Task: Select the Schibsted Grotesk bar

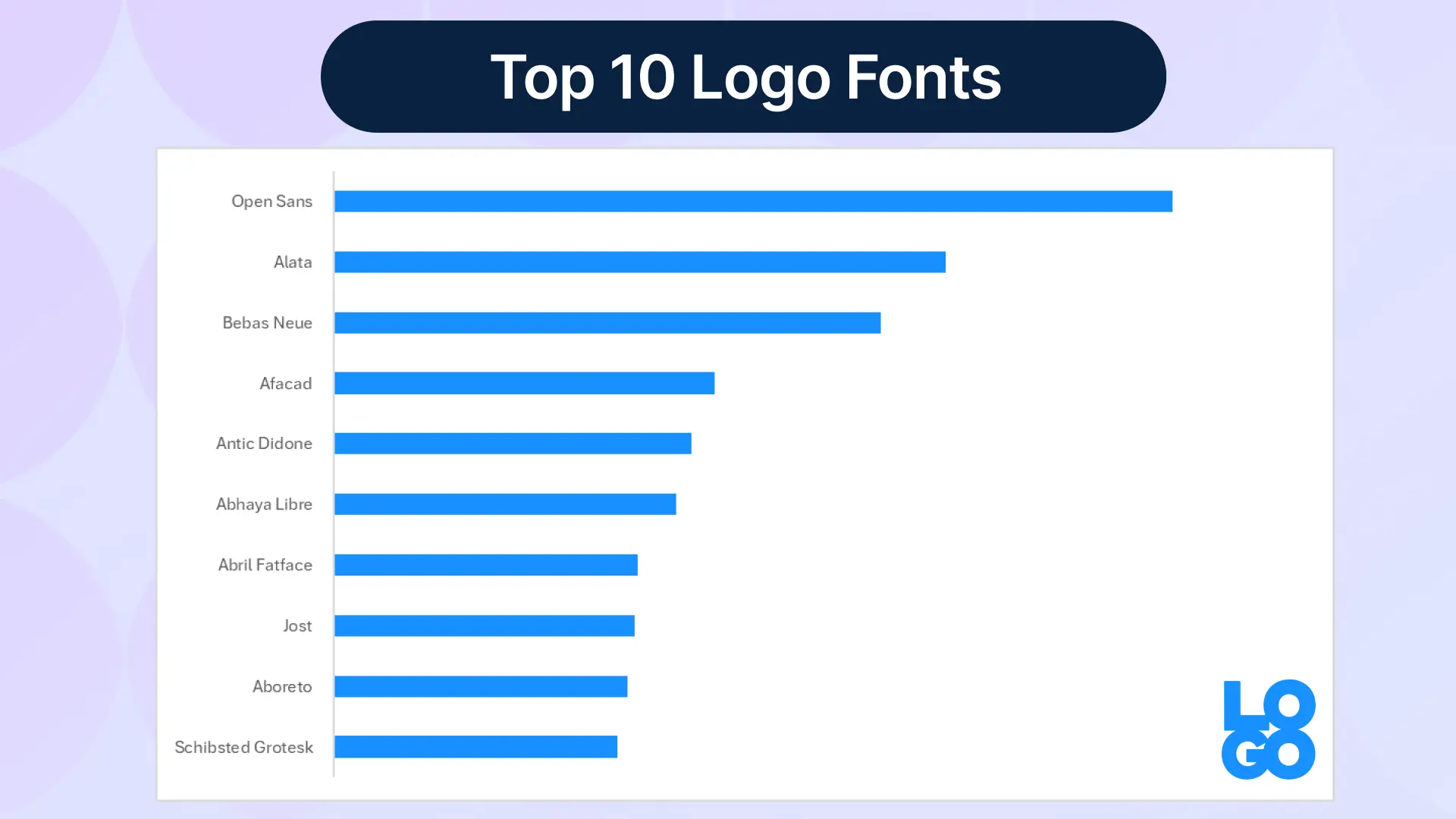Action: [475, 746]
